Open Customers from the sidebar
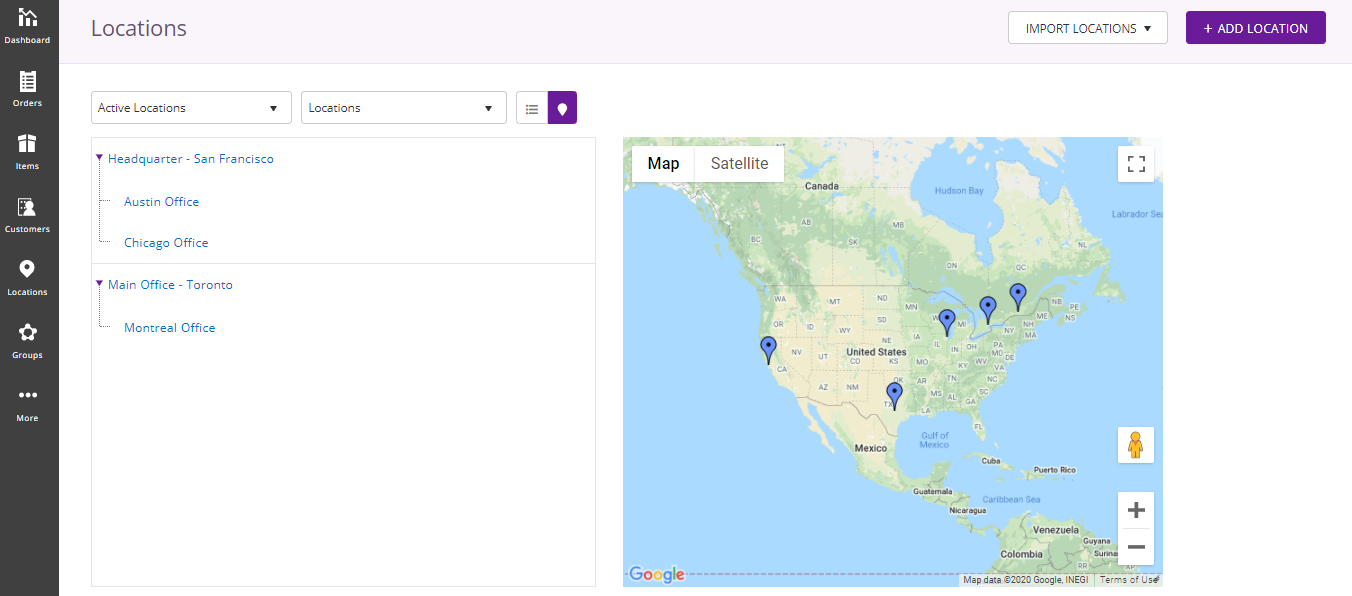Screen dimensions: 1352x596 28,208
